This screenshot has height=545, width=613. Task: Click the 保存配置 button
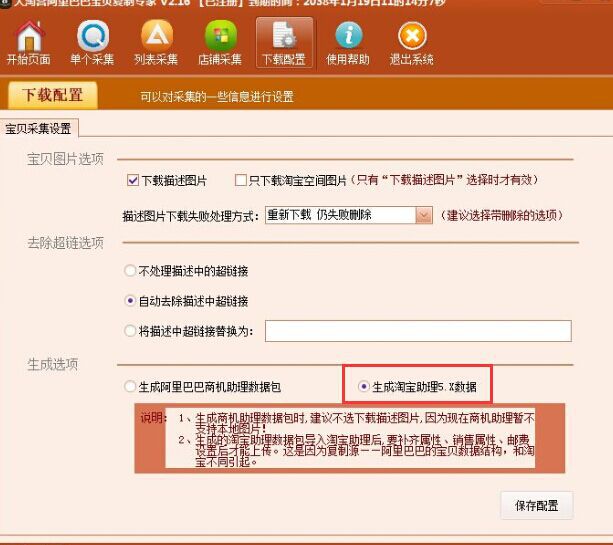coord(537,506)
